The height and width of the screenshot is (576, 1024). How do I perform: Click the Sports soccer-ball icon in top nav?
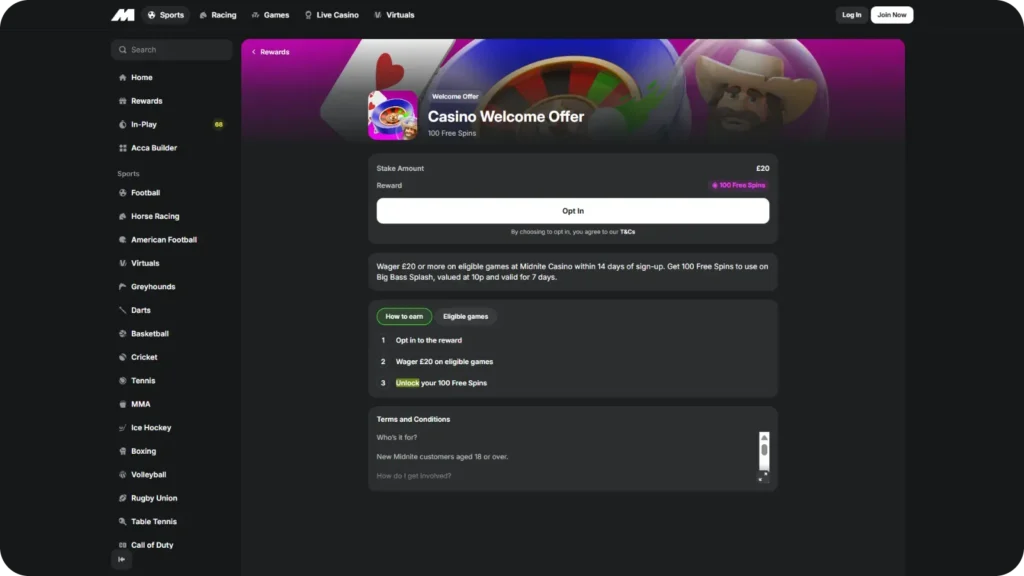(152, 15)
